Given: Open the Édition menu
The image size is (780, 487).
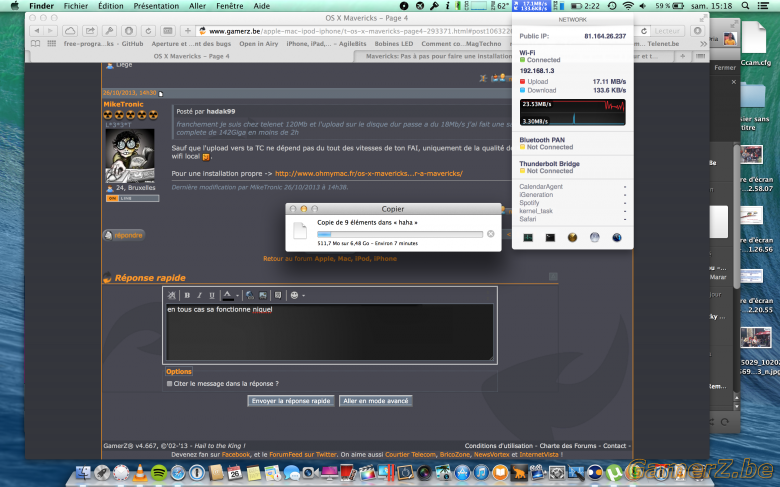Looking at the screenshot, I should [x=110, y=6].
